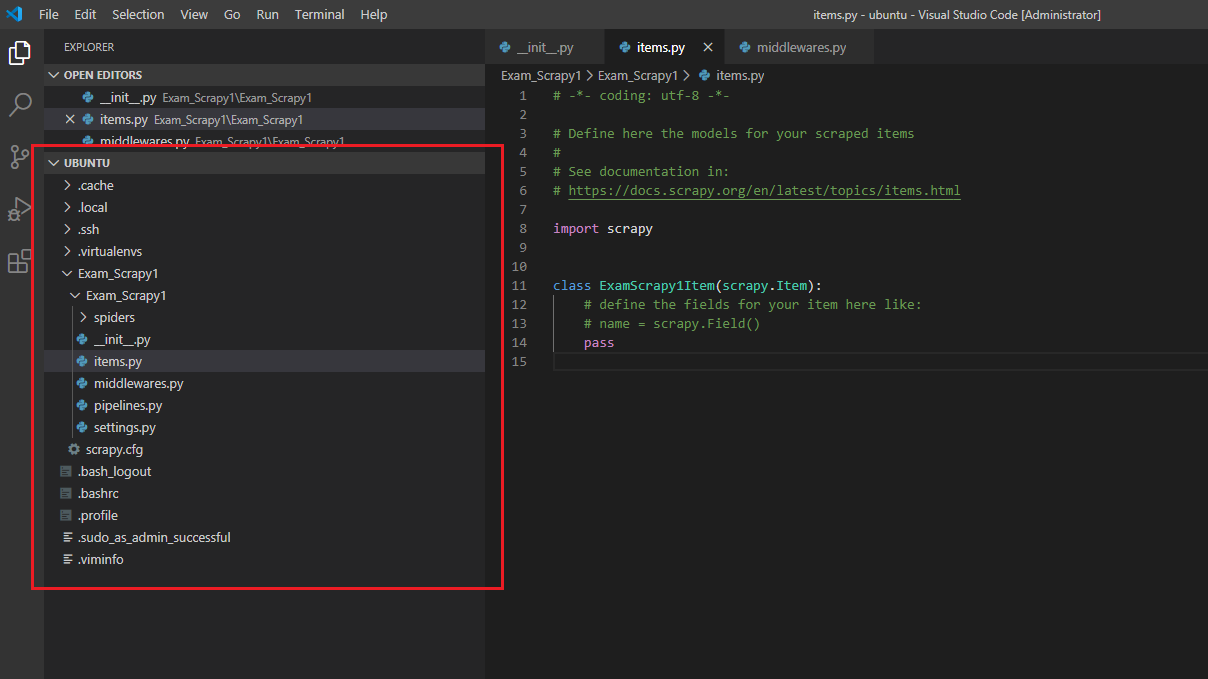Click Python icon on items.py tab
The width and height of the screenshot is (1208, 679).
(625, 47)
